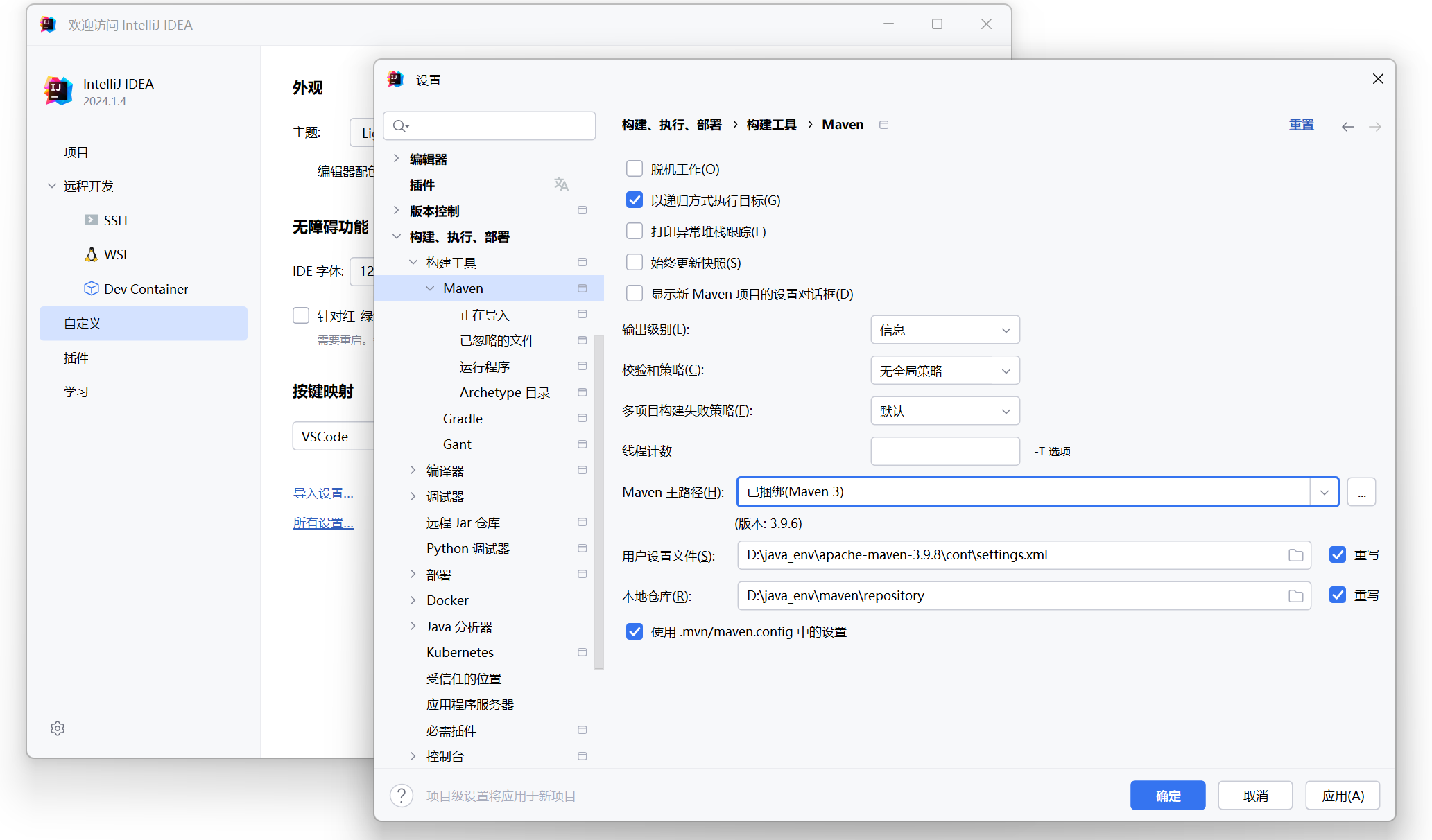This screenshot has height=840, width=1432.
Task: Select 学习 in welcome sidebar
Action: point(144,392)
